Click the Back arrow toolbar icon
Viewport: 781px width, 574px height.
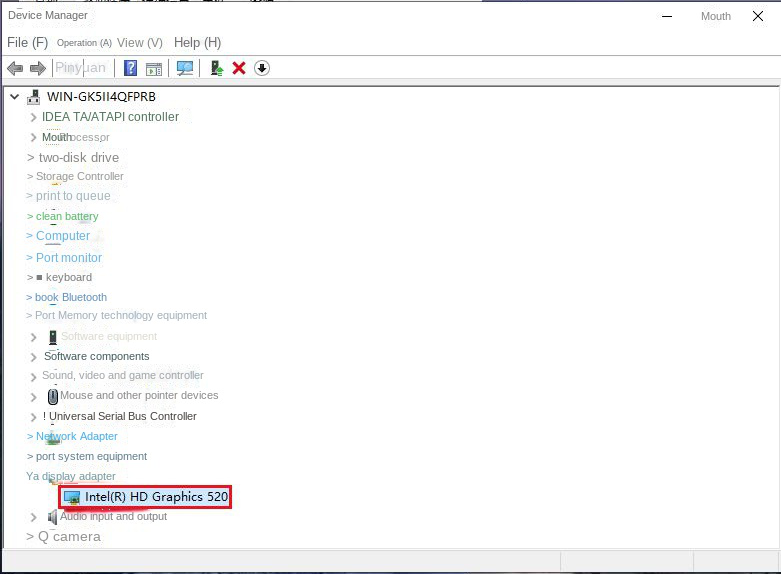tap(15, 68)
